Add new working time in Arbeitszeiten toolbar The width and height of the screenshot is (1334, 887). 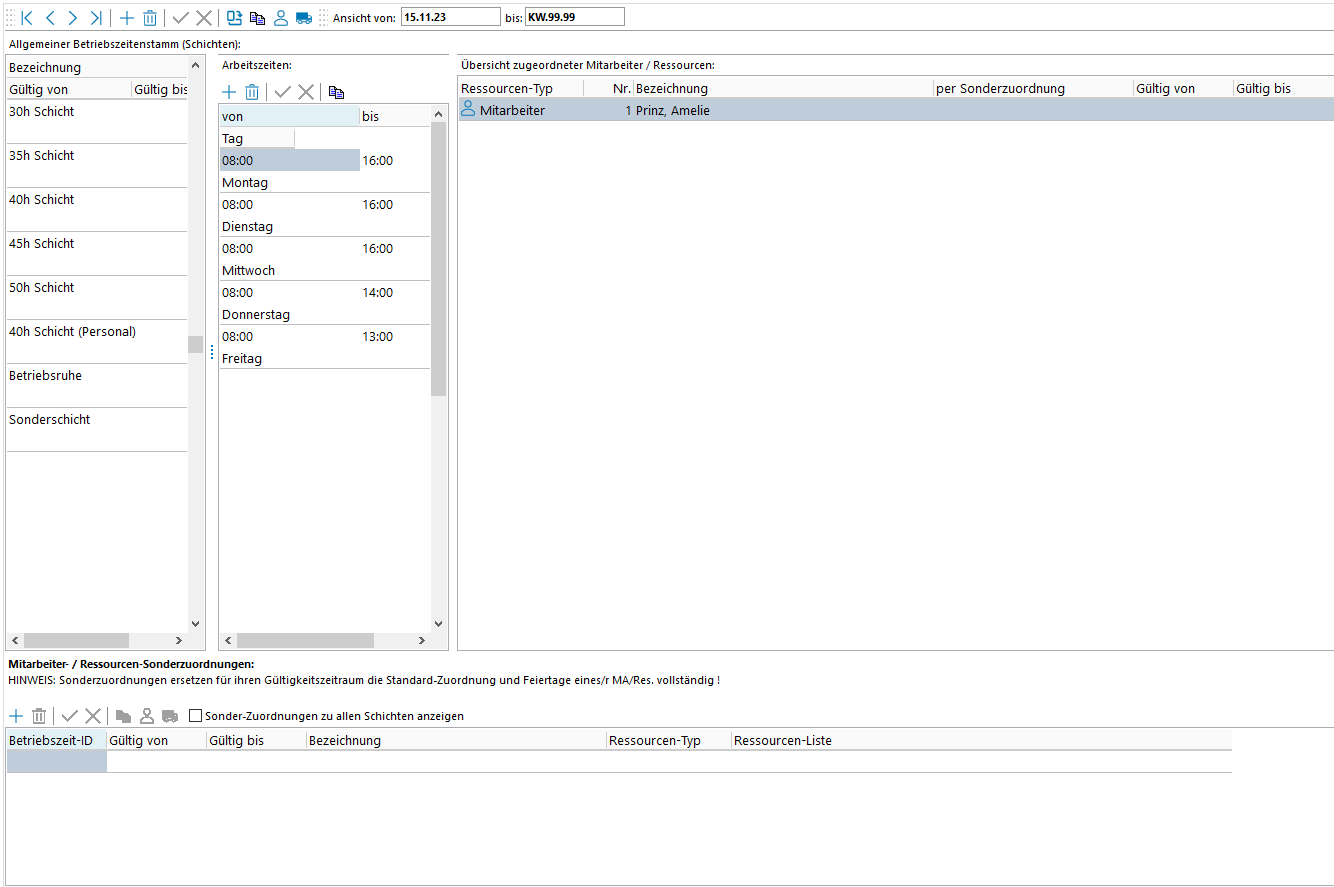coord(229,92)
